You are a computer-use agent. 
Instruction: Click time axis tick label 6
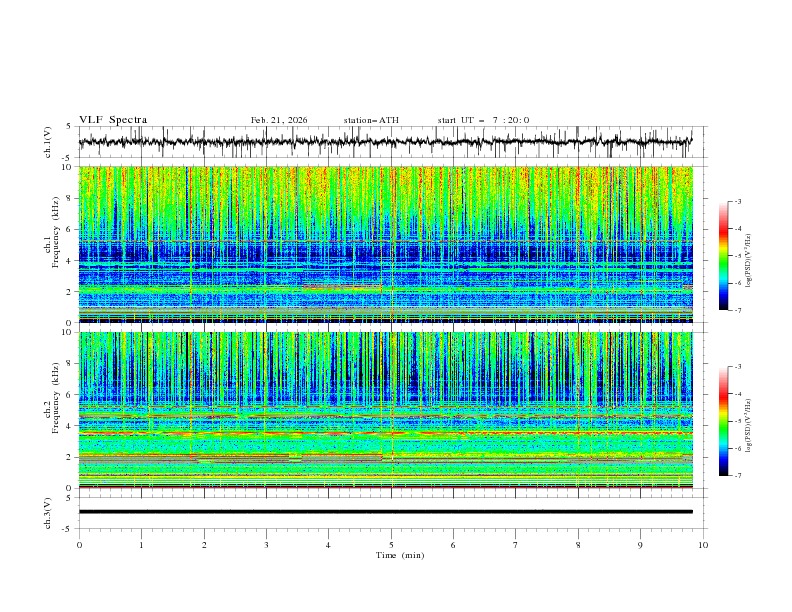pos(453,545)
